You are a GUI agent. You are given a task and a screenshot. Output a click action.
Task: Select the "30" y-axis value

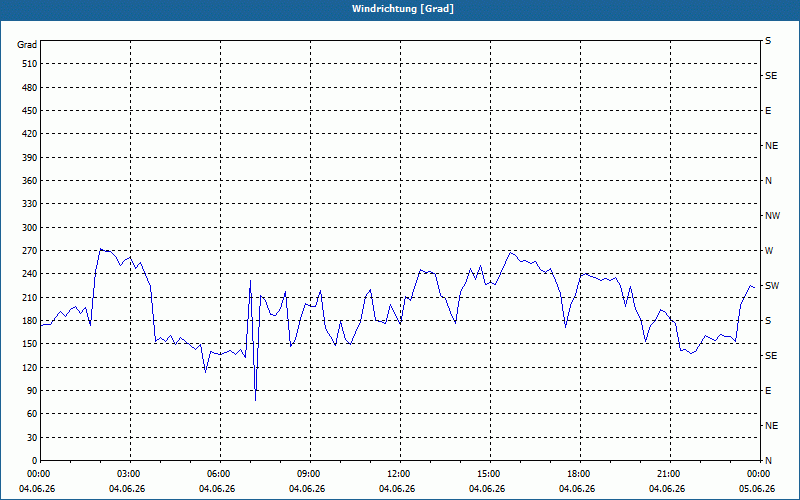32,437
